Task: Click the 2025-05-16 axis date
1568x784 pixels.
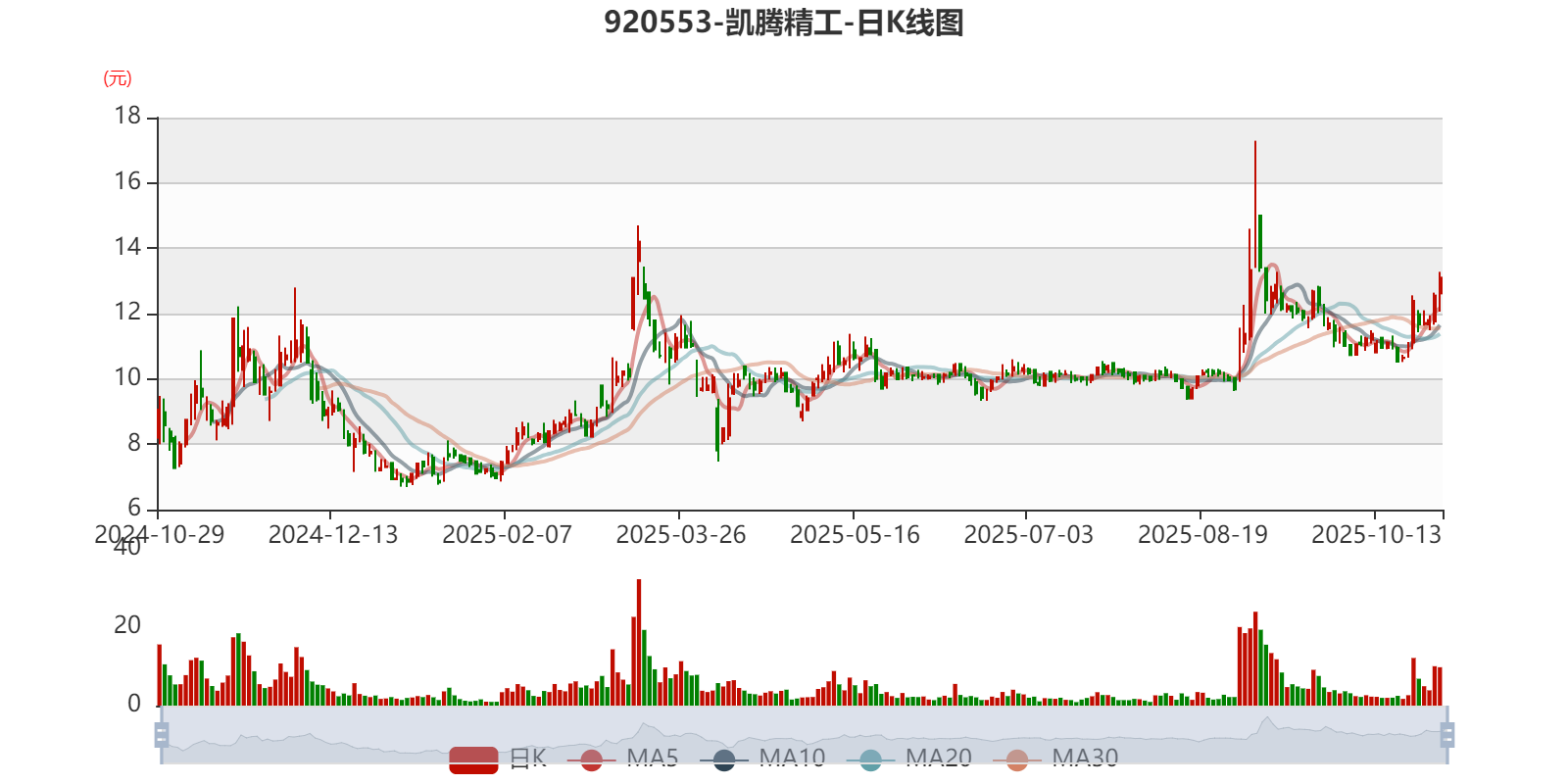Action: point(855,535)
